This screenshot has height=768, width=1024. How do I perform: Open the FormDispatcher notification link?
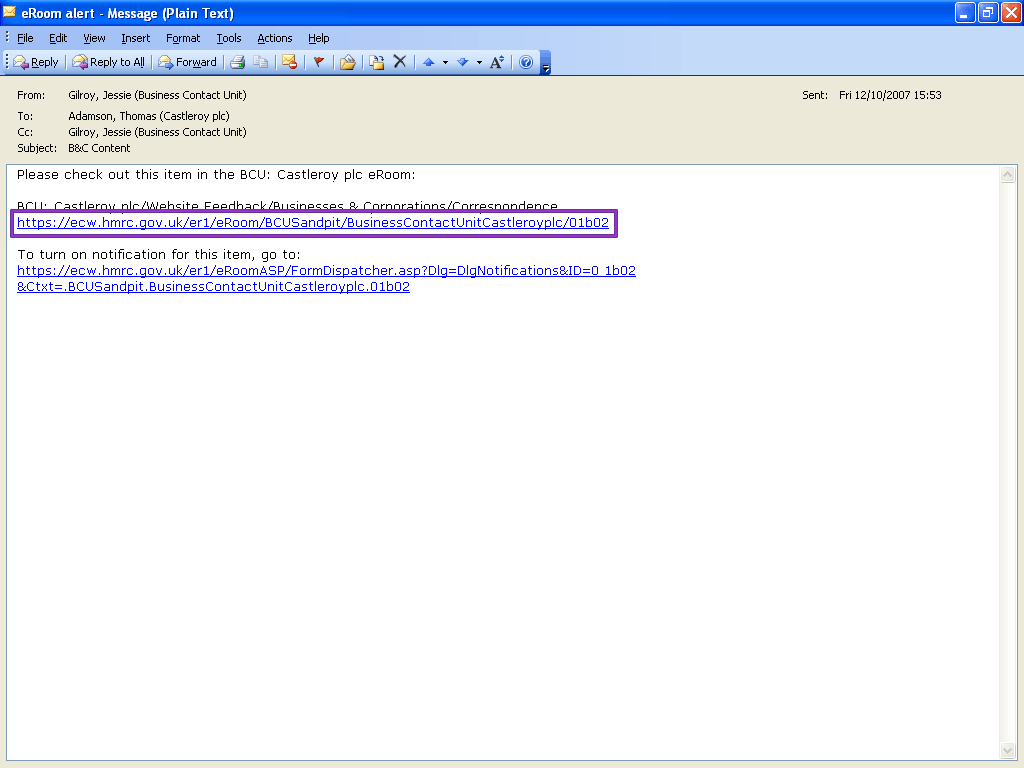tap(326, 271)
